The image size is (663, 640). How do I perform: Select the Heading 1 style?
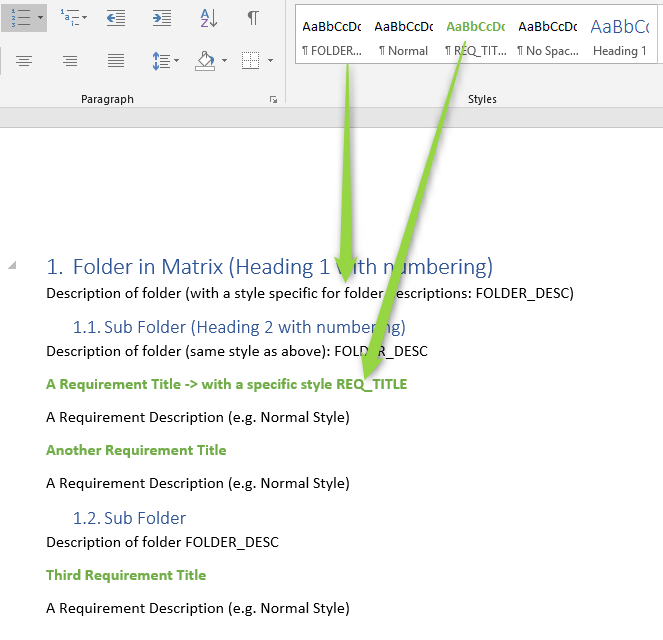tap(619, 38)
